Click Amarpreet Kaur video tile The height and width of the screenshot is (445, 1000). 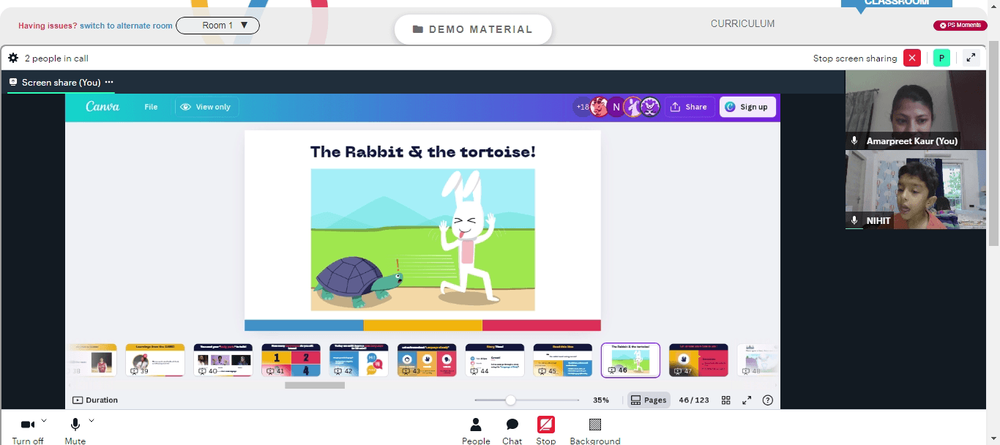[915, 110]
